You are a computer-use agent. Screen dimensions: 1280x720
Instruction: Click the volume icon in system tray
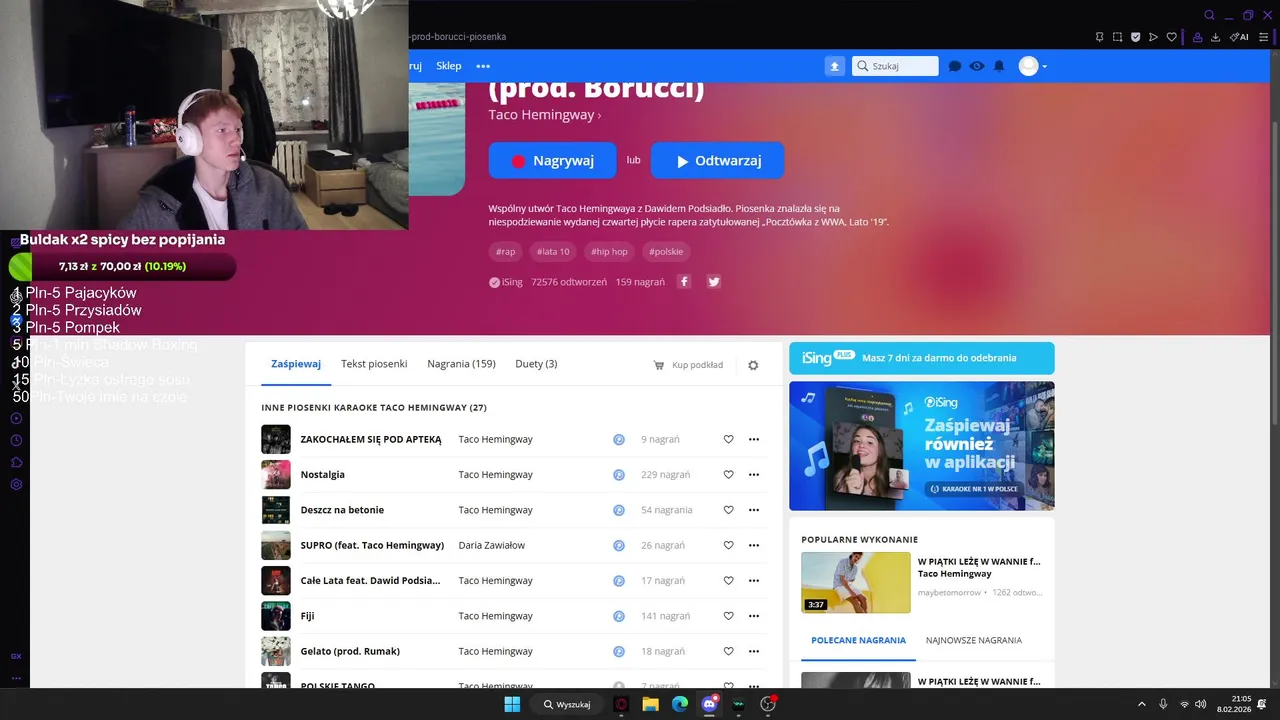point(1201,704)
